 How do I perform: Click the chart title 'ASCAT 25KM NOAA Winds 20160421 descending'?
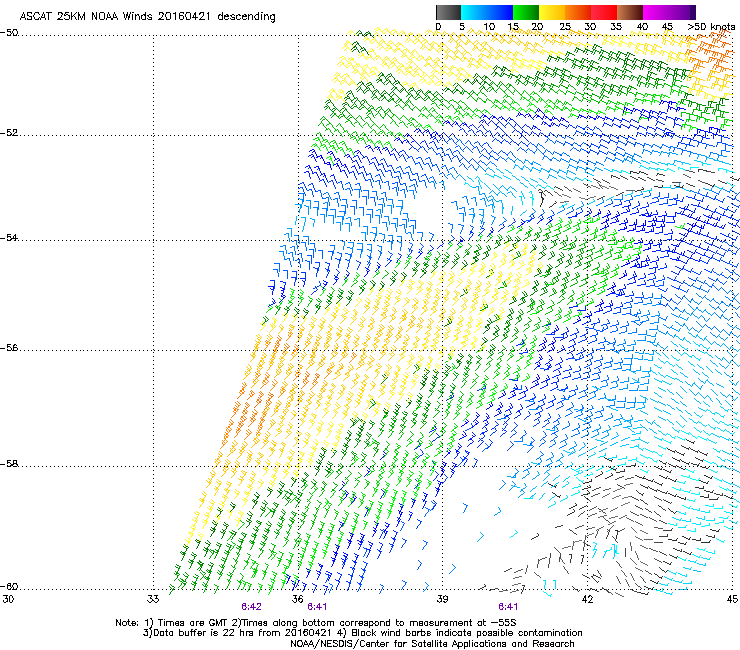click(x=147, y=16)
